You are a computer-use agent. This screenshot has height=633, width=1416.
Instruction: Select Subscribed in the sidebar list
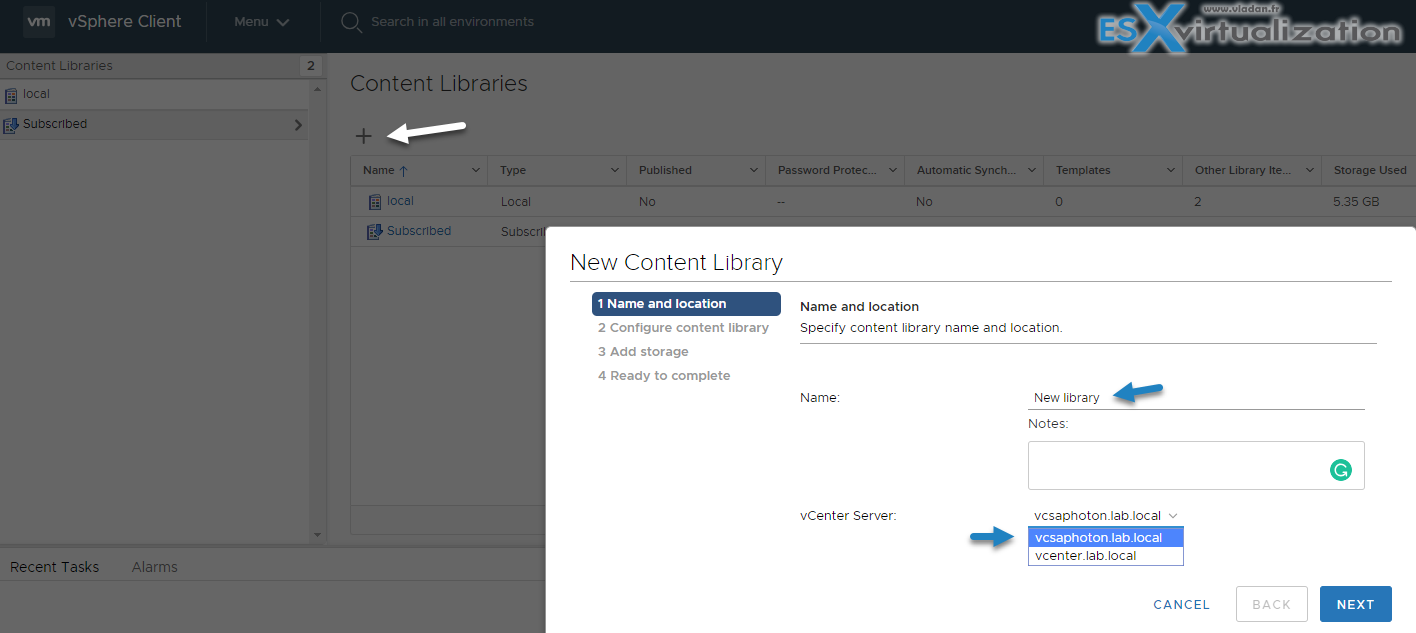[154, 124]
